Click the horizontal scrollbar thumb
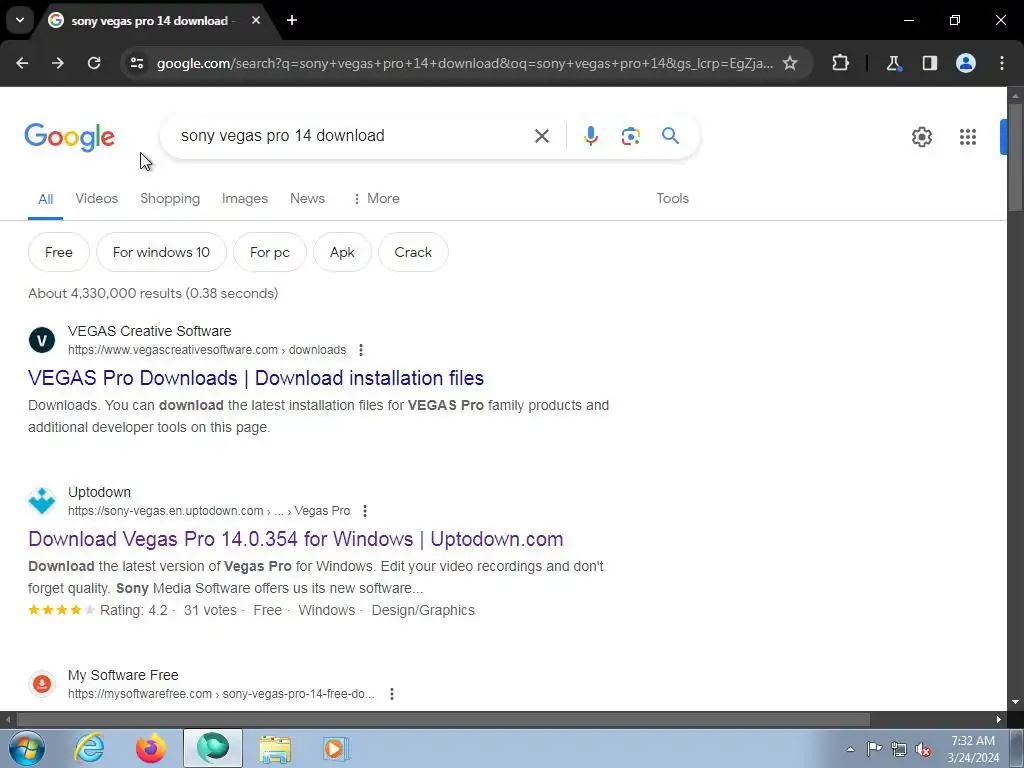This screenshot has height=768, width=1024. [443, 720]
